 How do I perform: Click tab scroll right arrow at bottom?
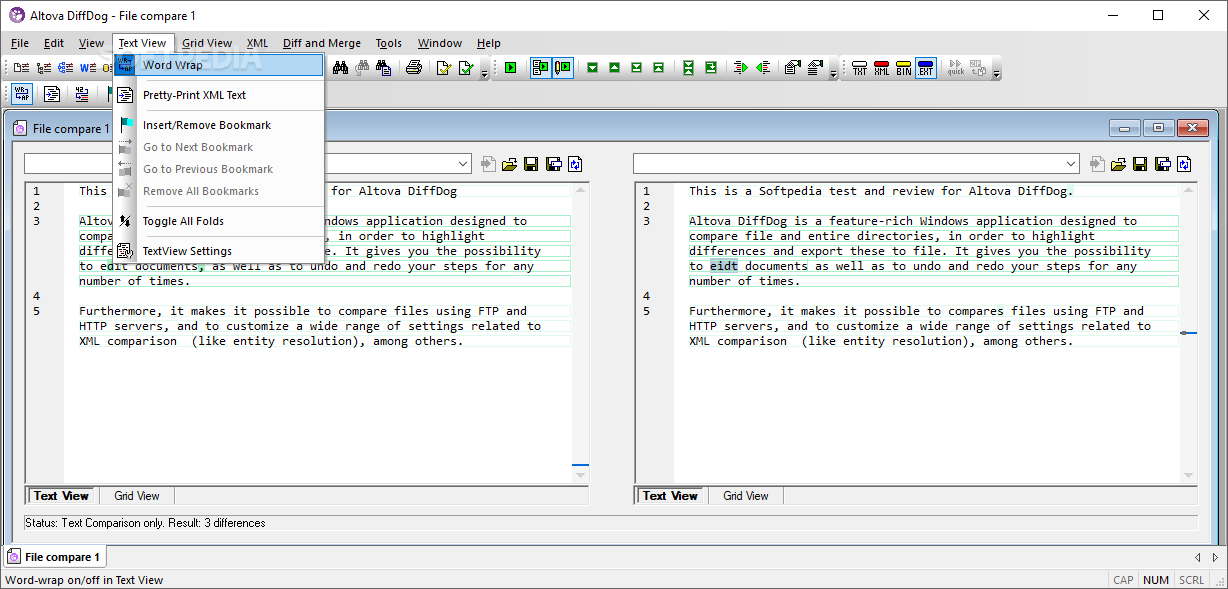tap(1215, 557)
